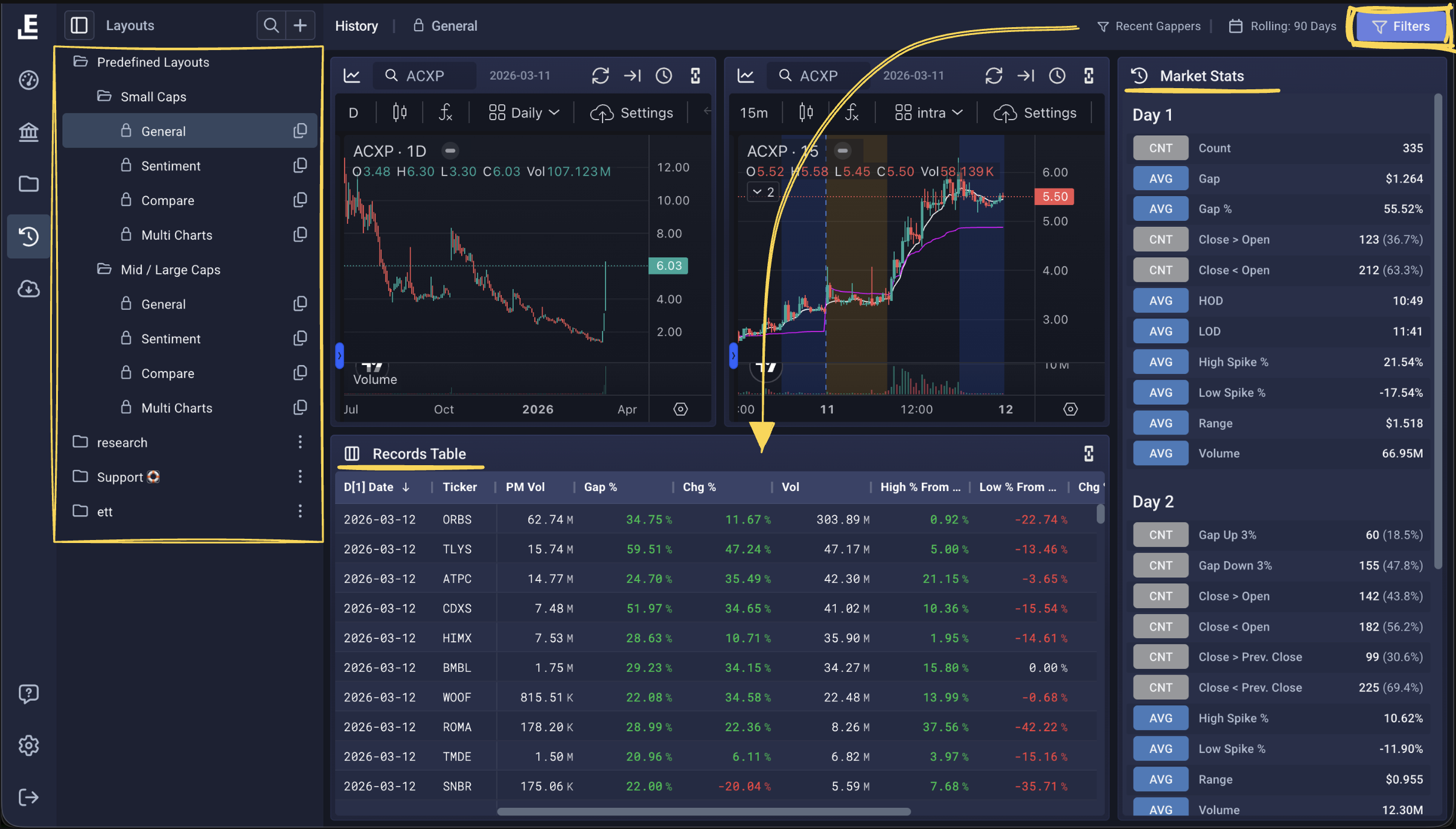Expand the Records Table to fullscreen
1456x829 pixels.
point(1088,454)
